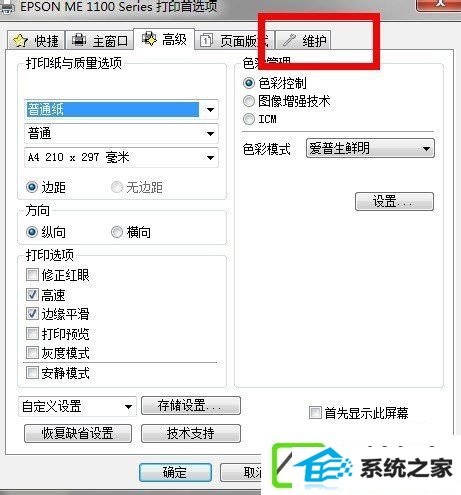Switch to the 主窗口 tab
Image resolution: width=461 pixels, height=495 pixels.
(100, 40)
